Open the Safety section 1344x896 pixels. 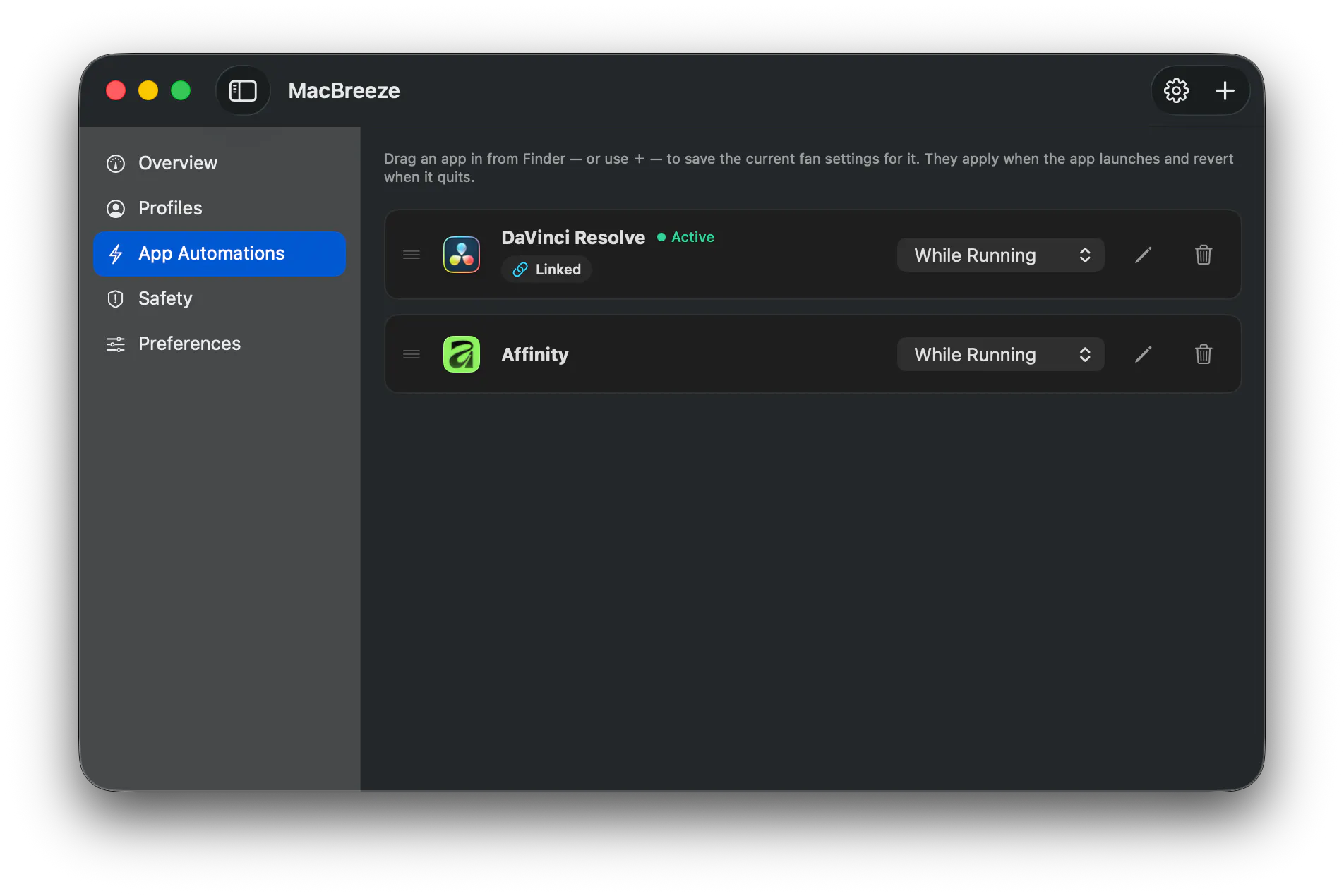[220, 298]
